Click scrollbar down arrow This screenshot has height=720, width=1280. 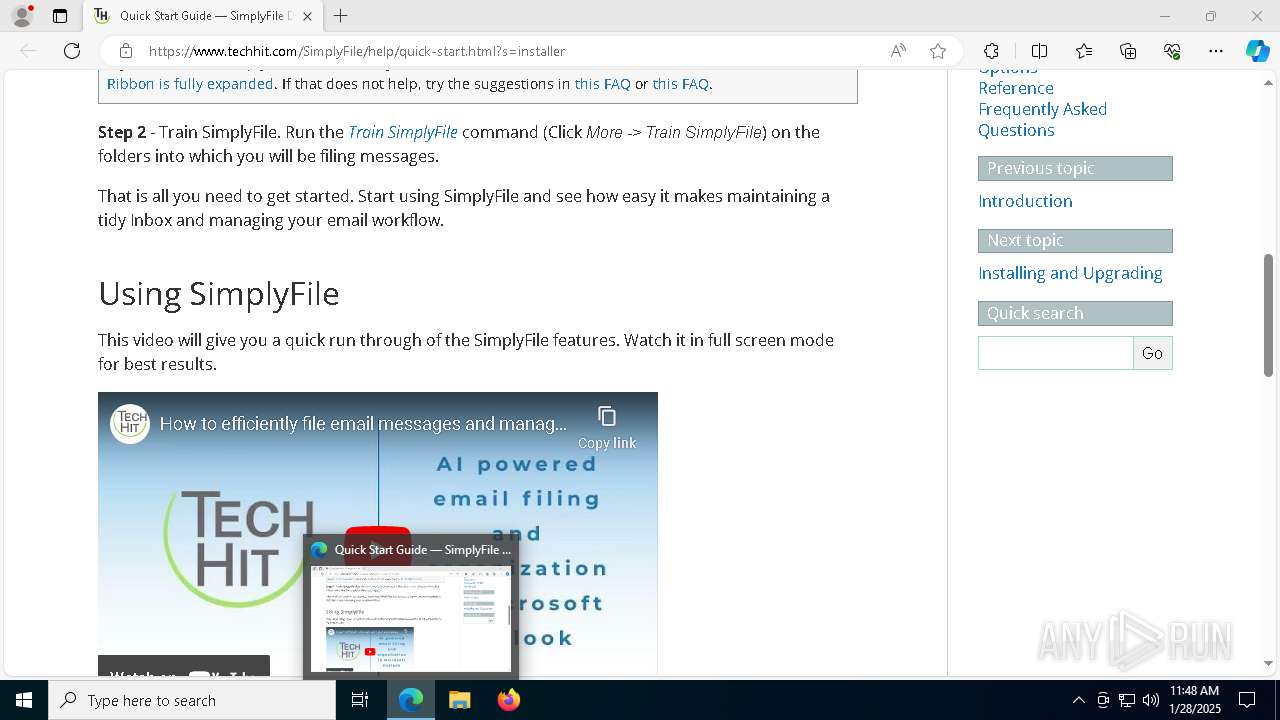tap(1268, 663)
